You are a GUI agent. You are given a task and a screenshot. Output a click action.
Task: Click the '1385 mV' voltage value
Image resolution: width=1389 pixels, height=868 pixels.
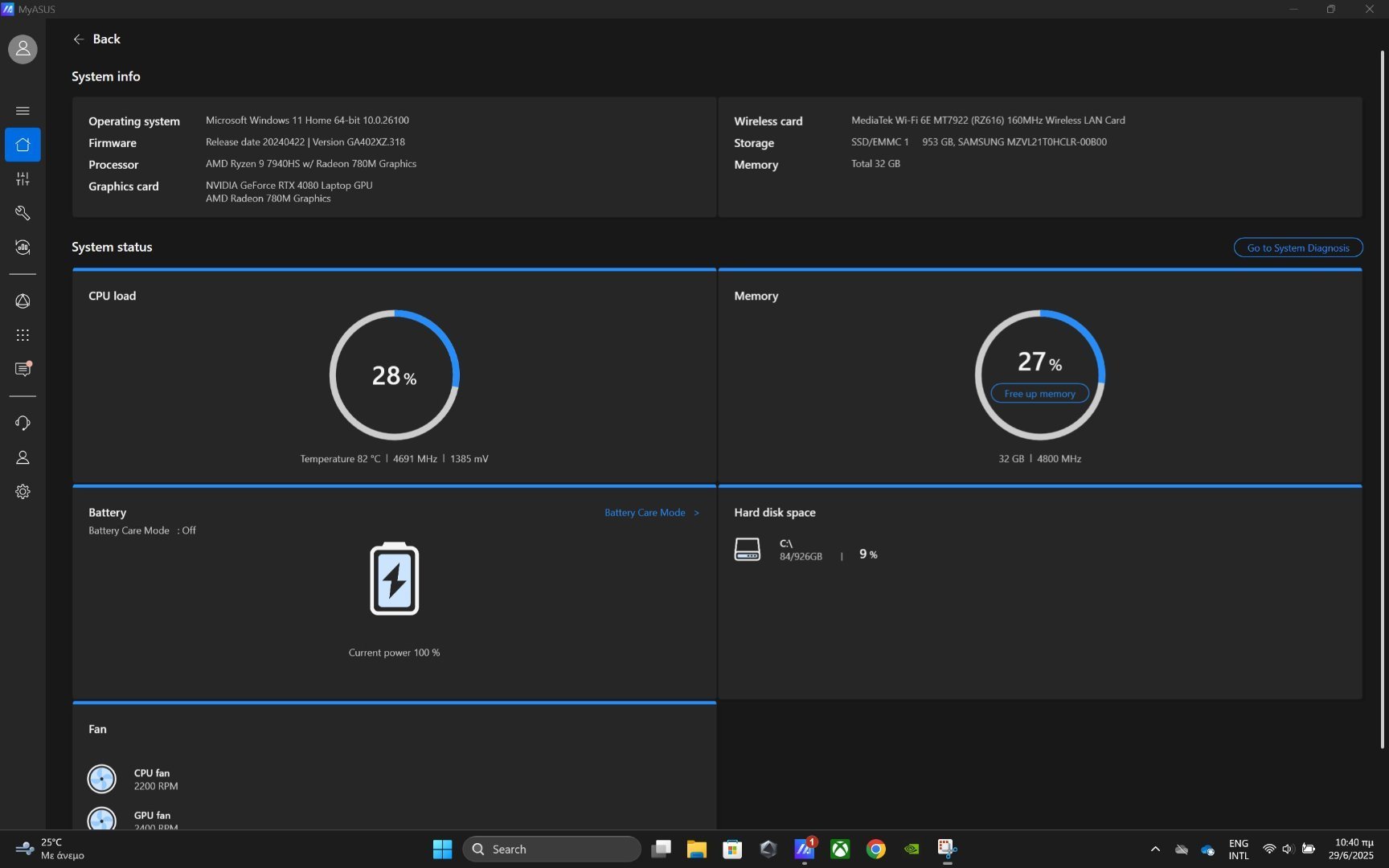tap(469, 459)
